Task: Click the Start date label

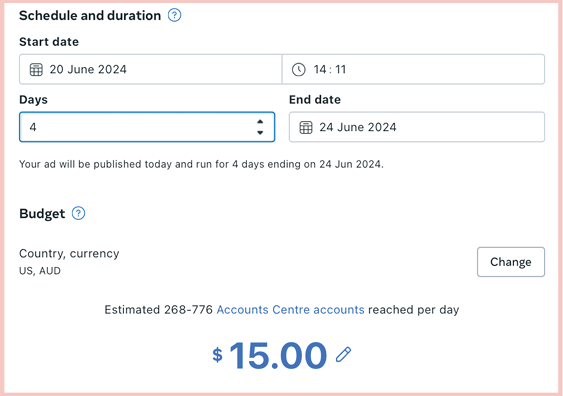Action: pos(49,42)
